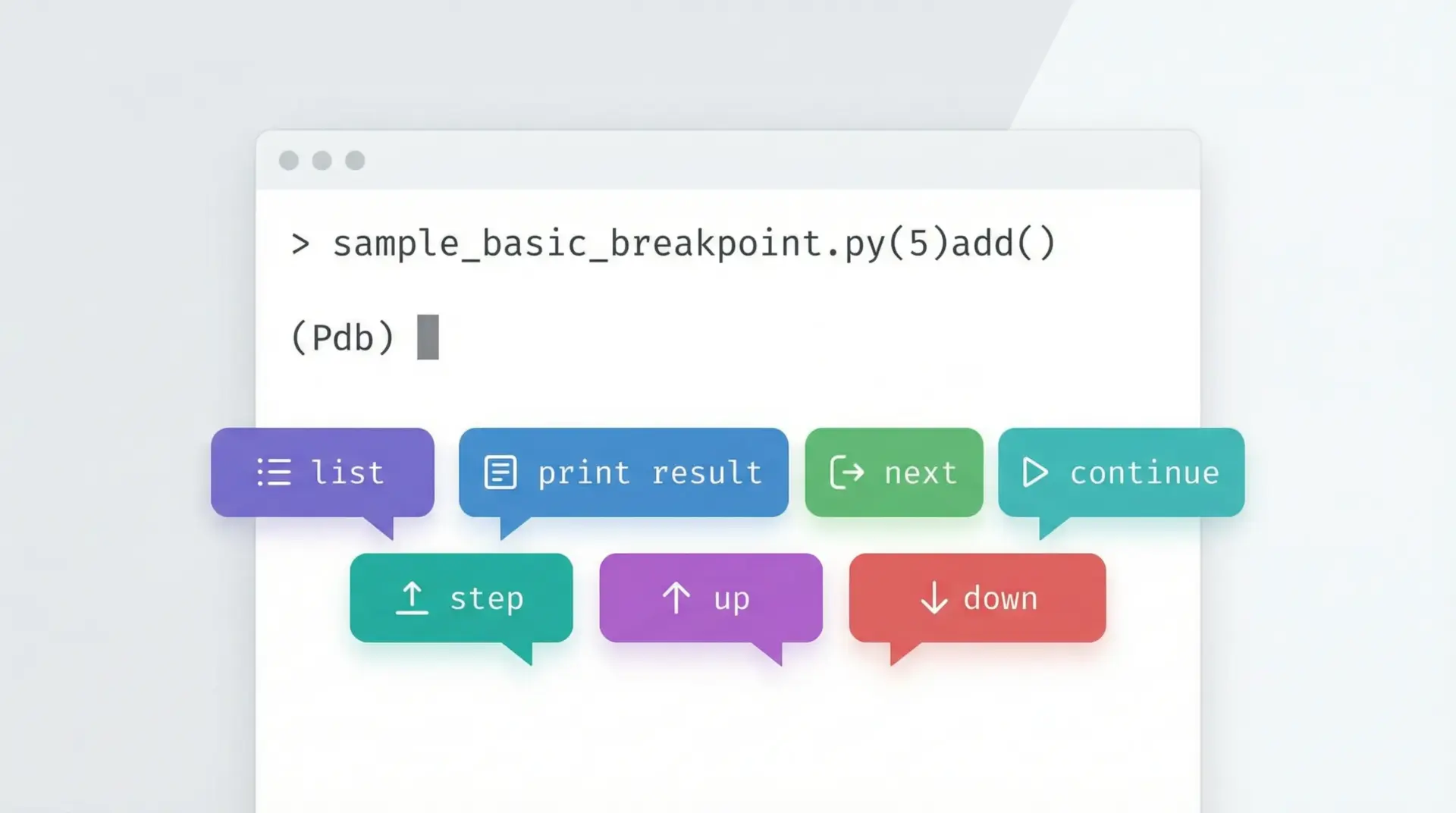Click the document icon beside print result
The width and height of the screenshot is (1456, 813).
500,472
